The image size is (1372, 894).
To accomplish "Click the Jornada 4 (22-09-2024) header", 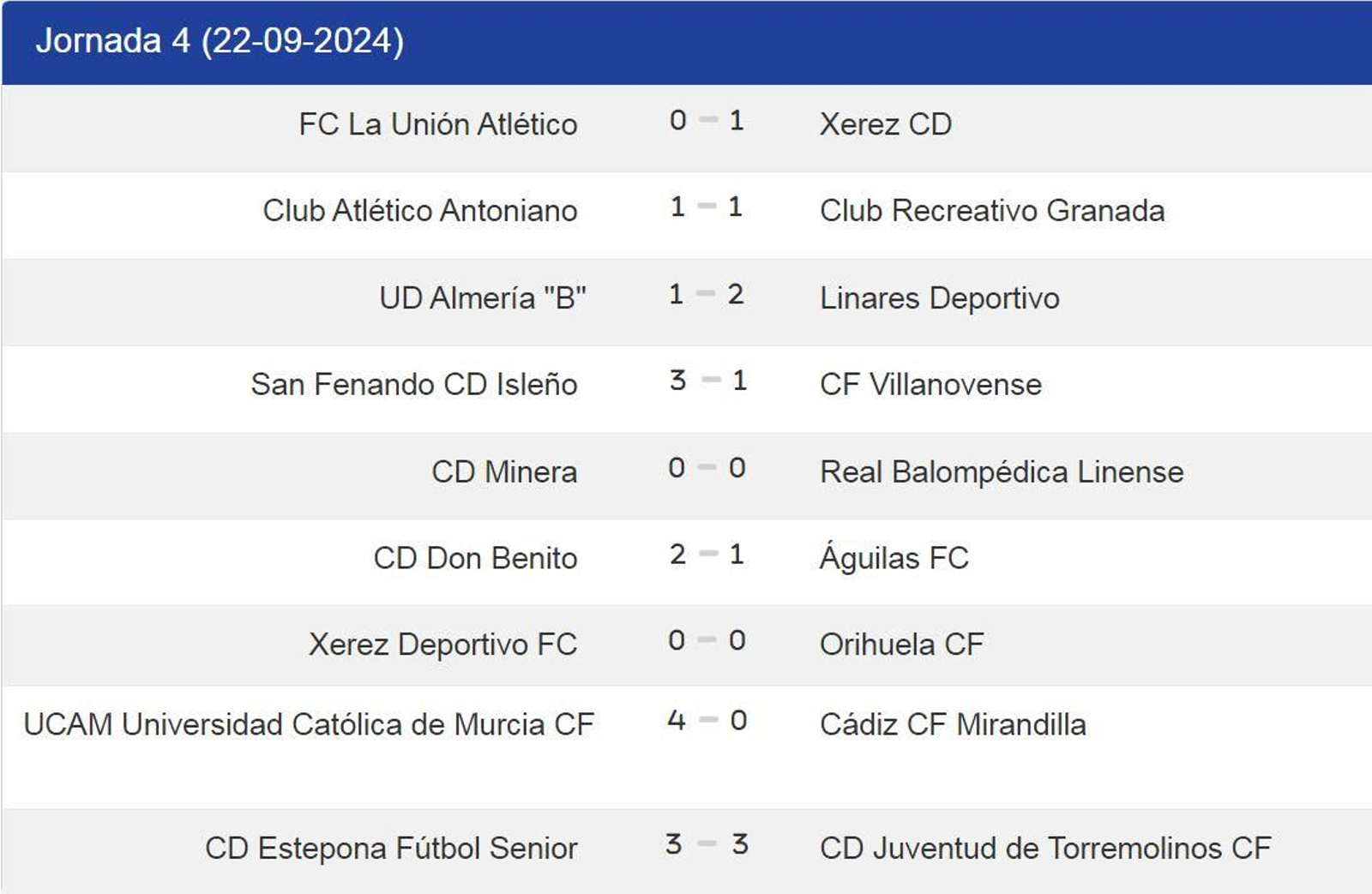I will [220, 41].
